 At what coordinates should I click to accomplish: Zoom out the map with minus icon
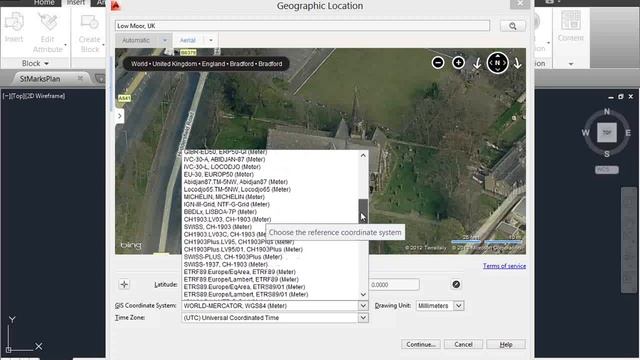tap(438, 62)
